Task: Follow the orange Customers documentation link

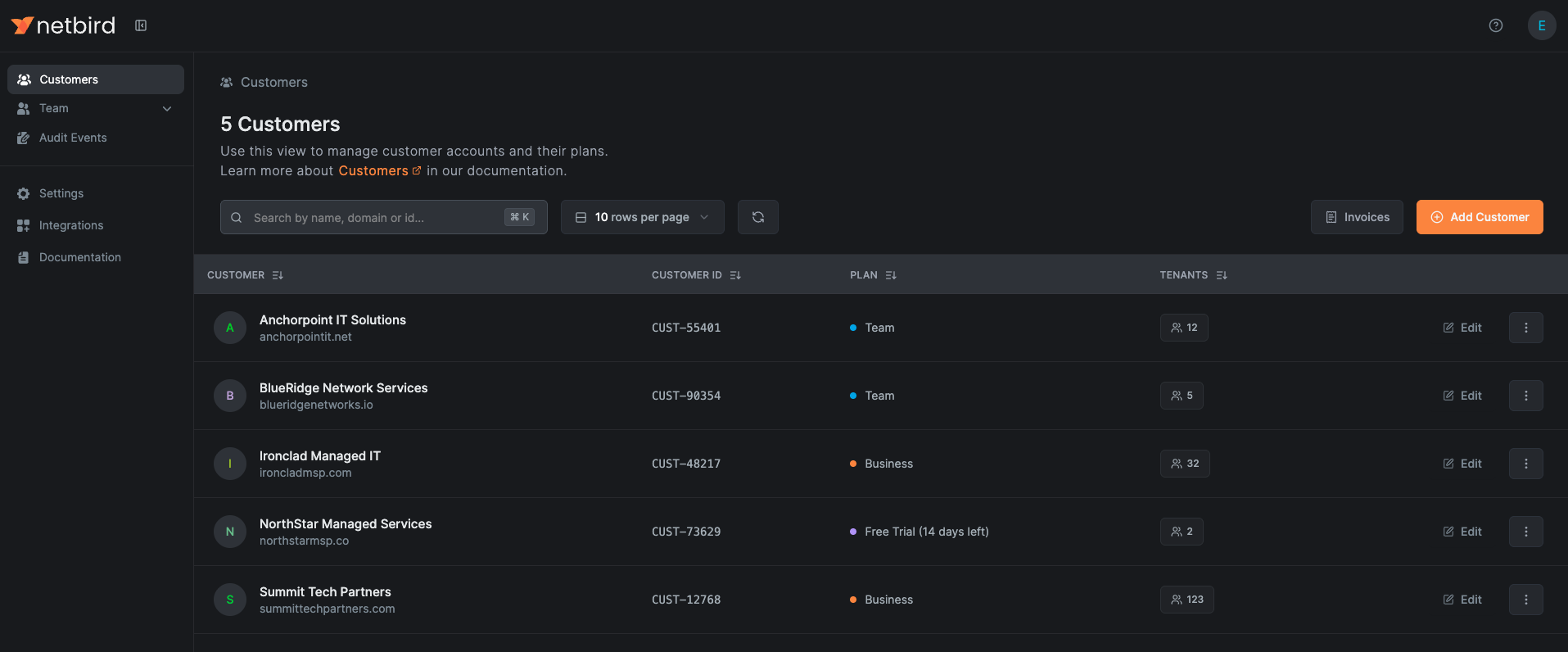Action: tap(379, 170)
